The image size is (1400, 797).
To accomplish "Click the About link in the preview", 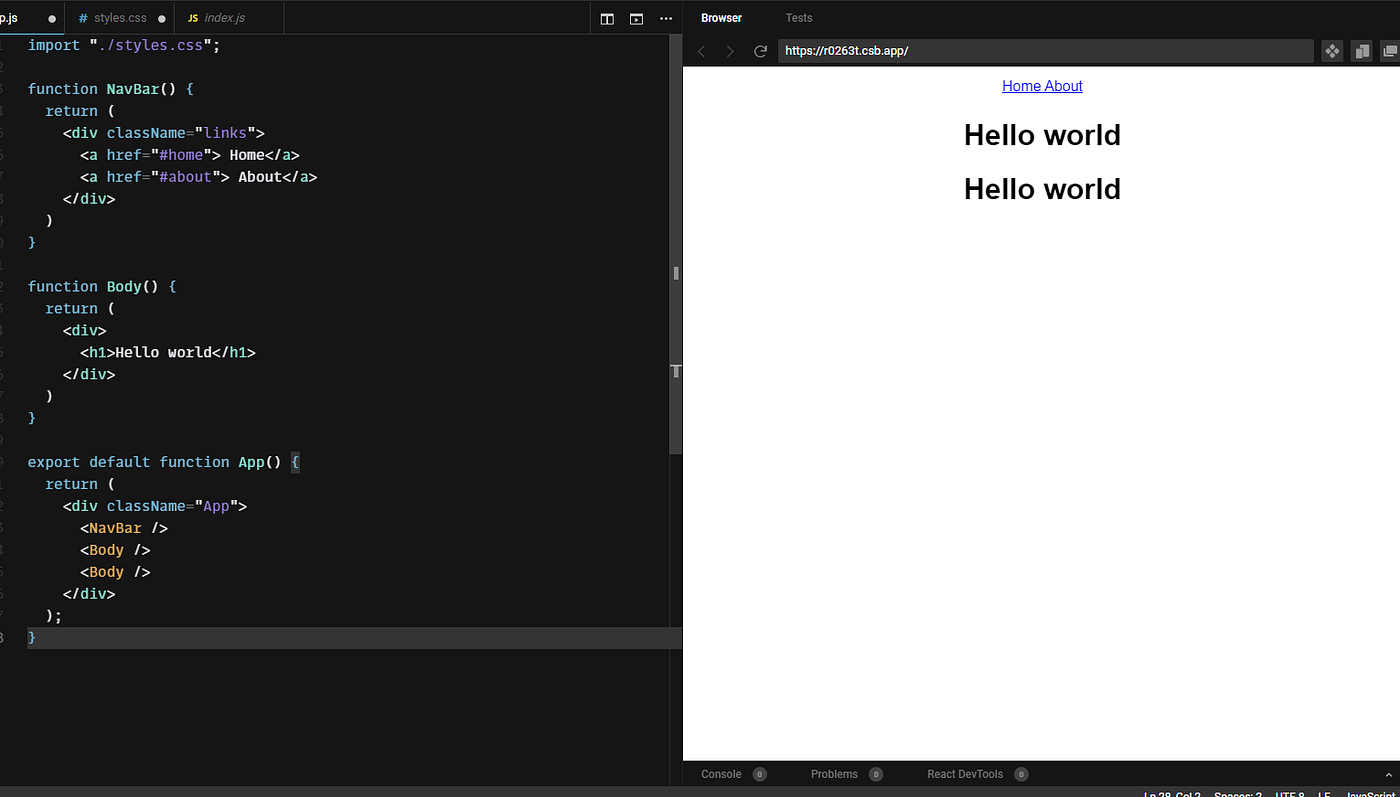I will [x=1064, y=85].
